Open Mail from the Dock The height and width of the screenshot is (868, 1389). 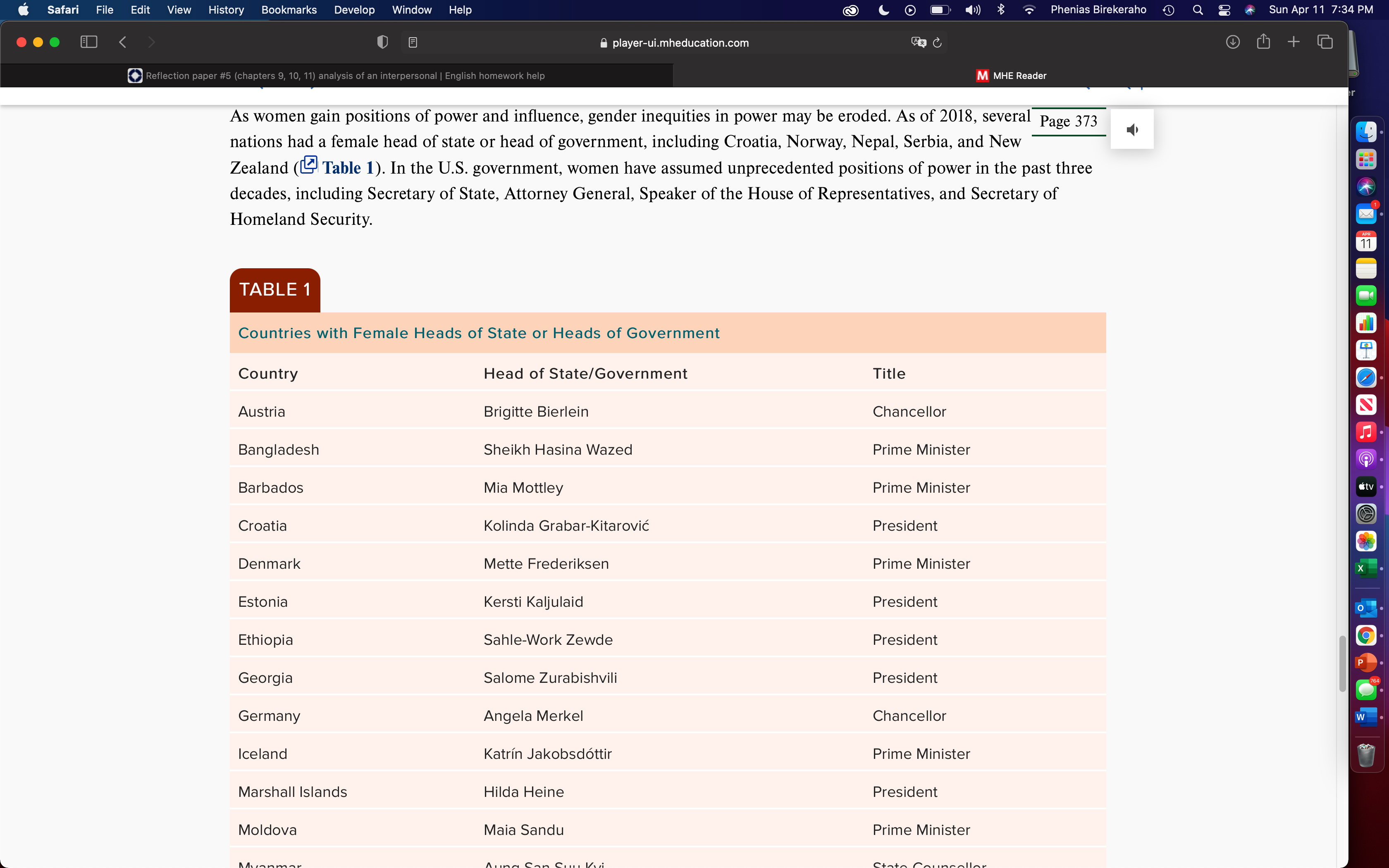[x=1366, y=214]
